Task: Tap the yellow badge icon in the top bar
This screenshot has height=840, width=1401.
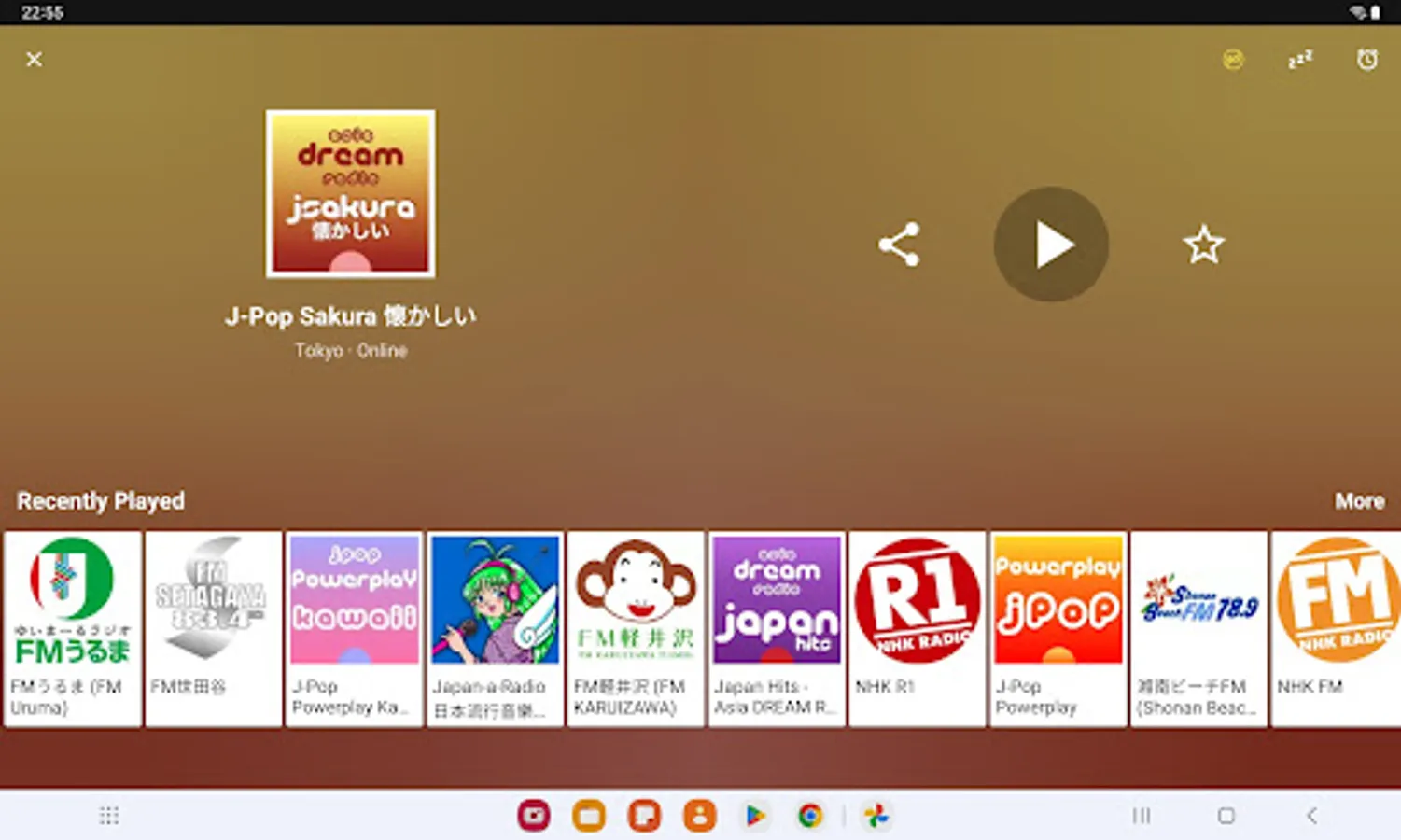Action: point(1233,60)
